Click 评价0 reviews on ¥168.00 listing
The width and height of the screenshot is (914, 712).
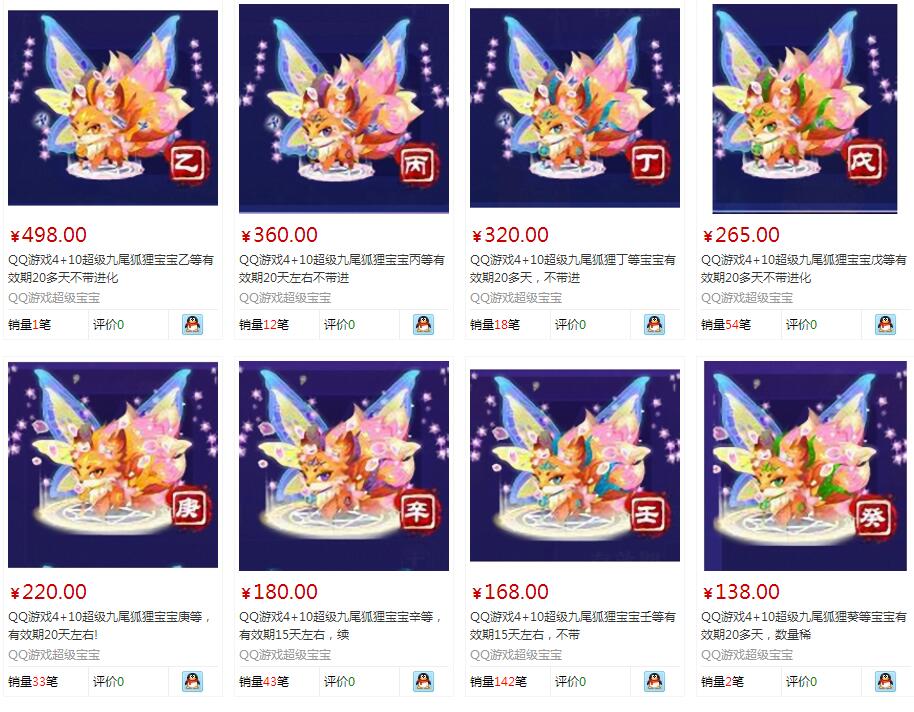point(570,681)
